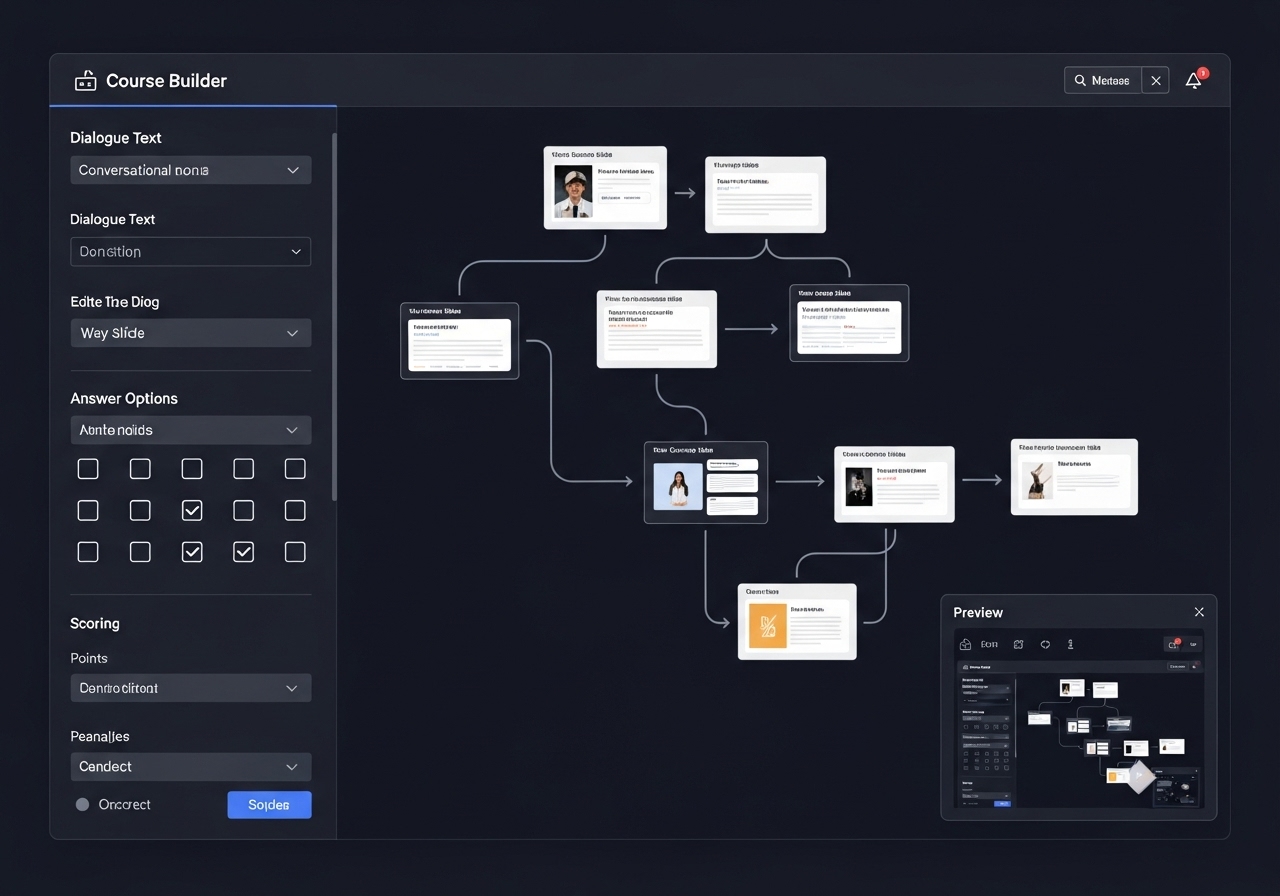
Task: Click the puzzle icon in the Preview toolbar
Action: tap(1019, 645)
